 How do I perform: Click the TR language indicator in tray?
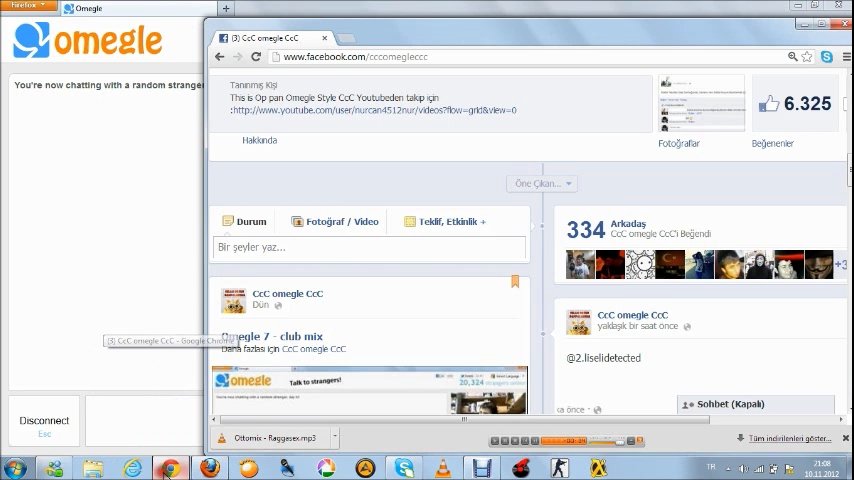pos(711,467)
